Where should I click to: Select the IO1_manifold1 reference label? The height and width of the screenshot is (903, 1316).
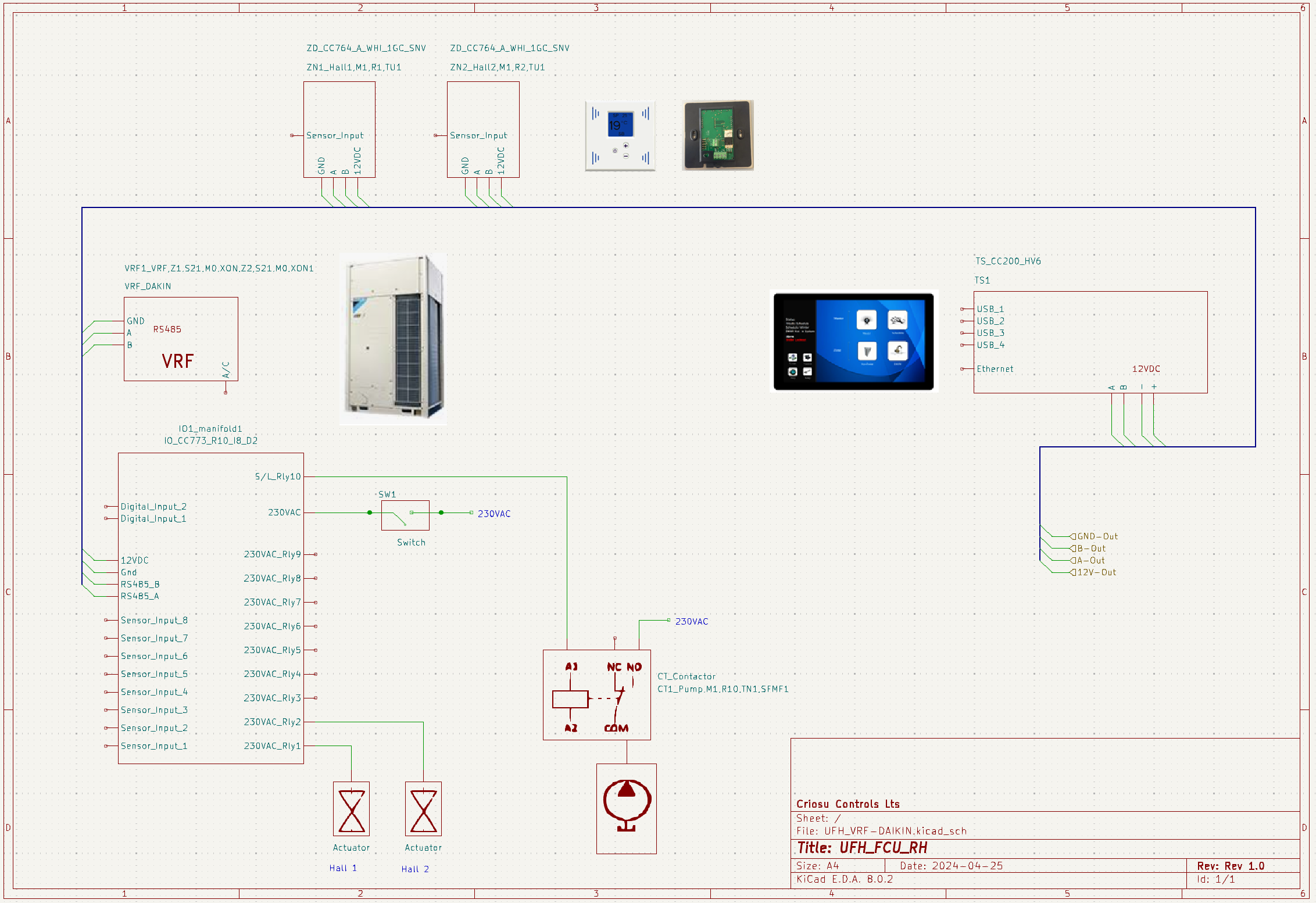pyautogui.click(x=210, y=429)
